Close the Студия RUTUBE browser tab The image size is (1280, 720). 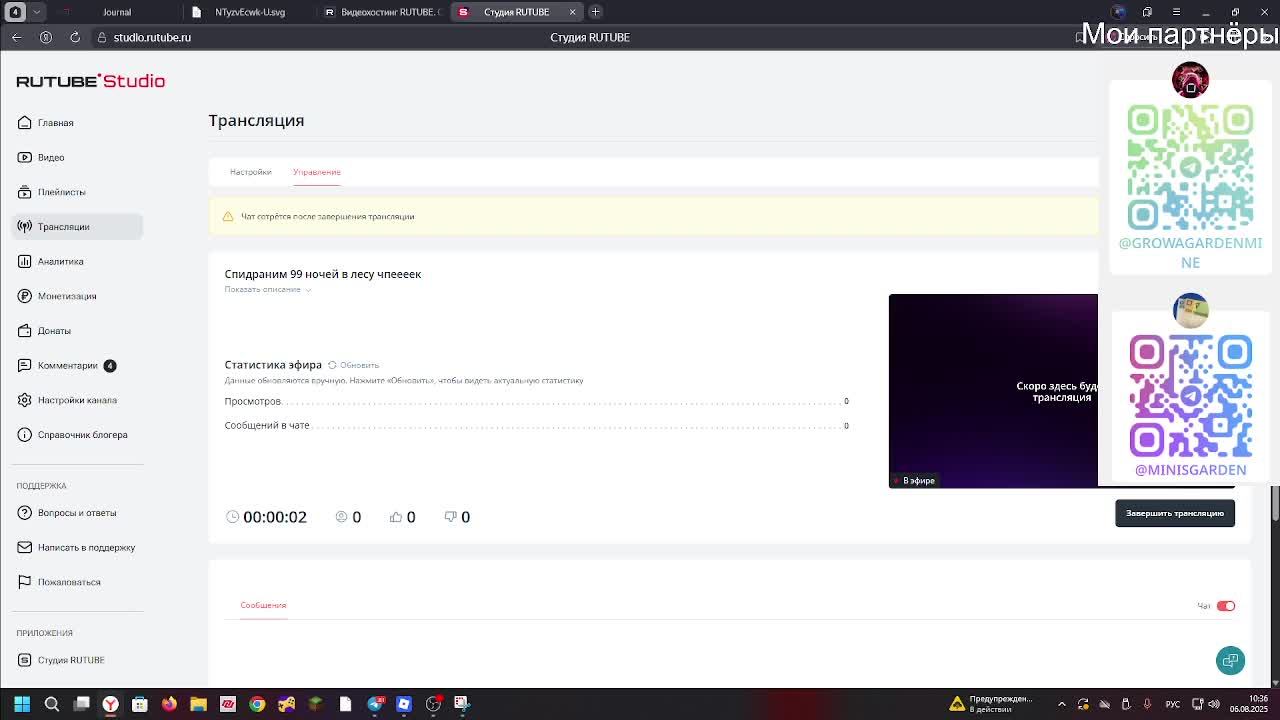573,12
